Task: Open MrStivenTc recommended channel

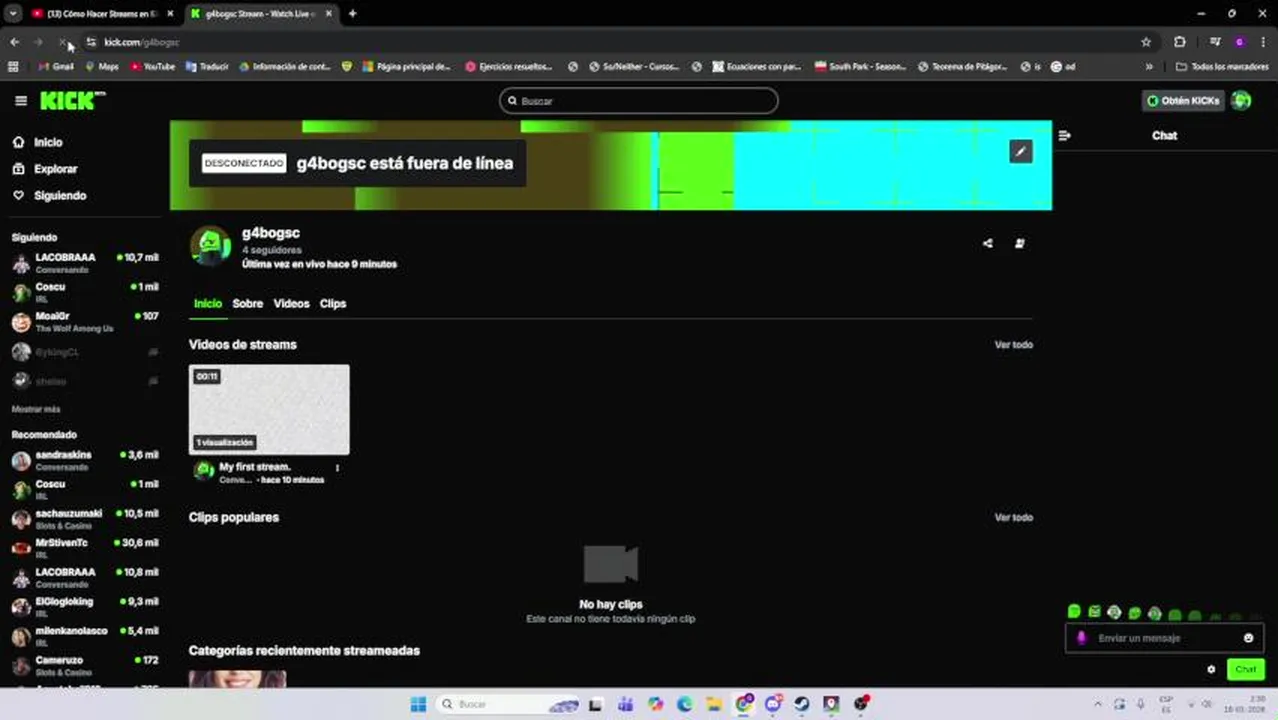Action: tap(85, 548)
